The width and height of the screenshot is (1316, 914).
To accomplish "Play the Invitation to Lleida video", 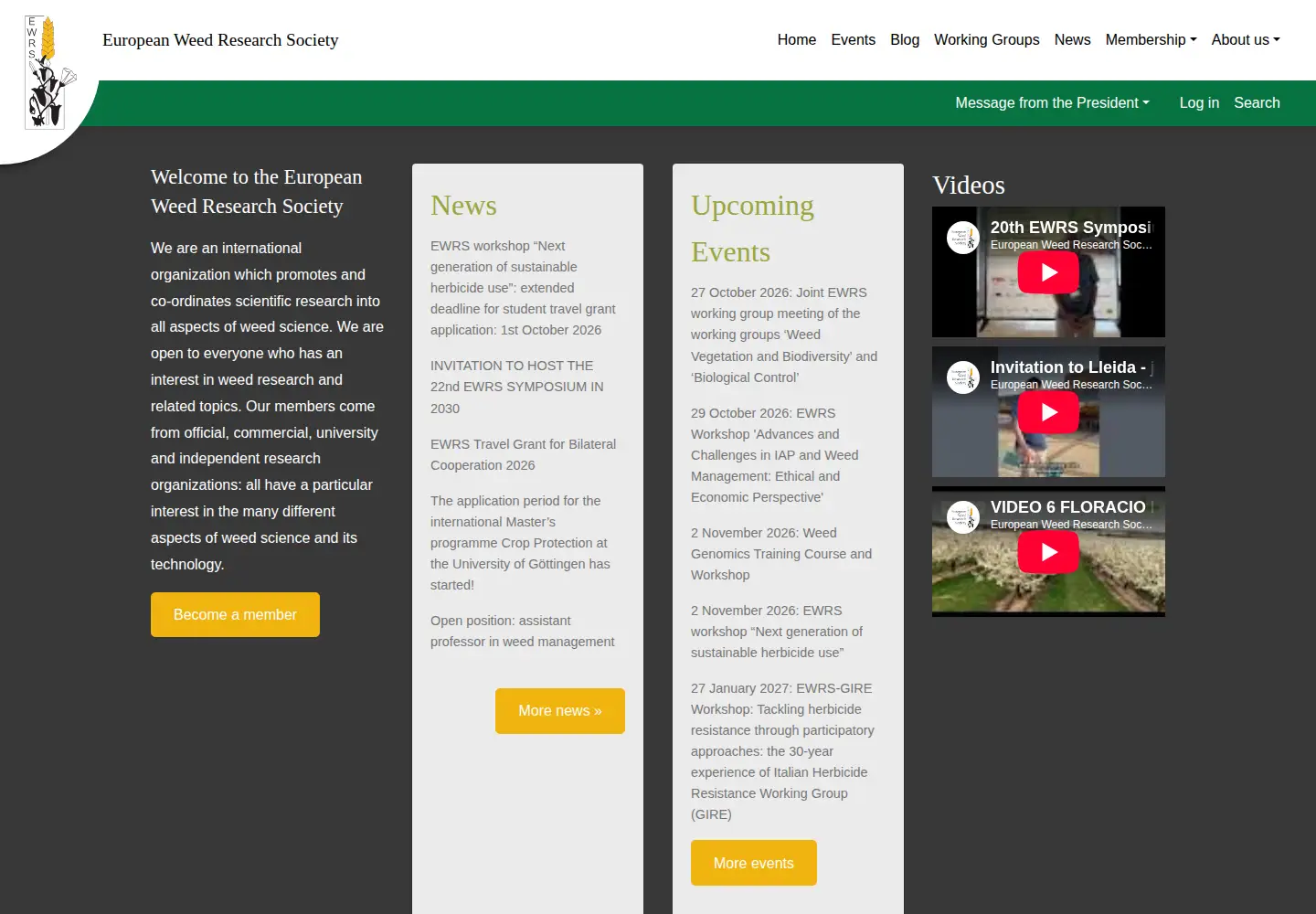I will pyautogui.click(x=1048, y=412).
